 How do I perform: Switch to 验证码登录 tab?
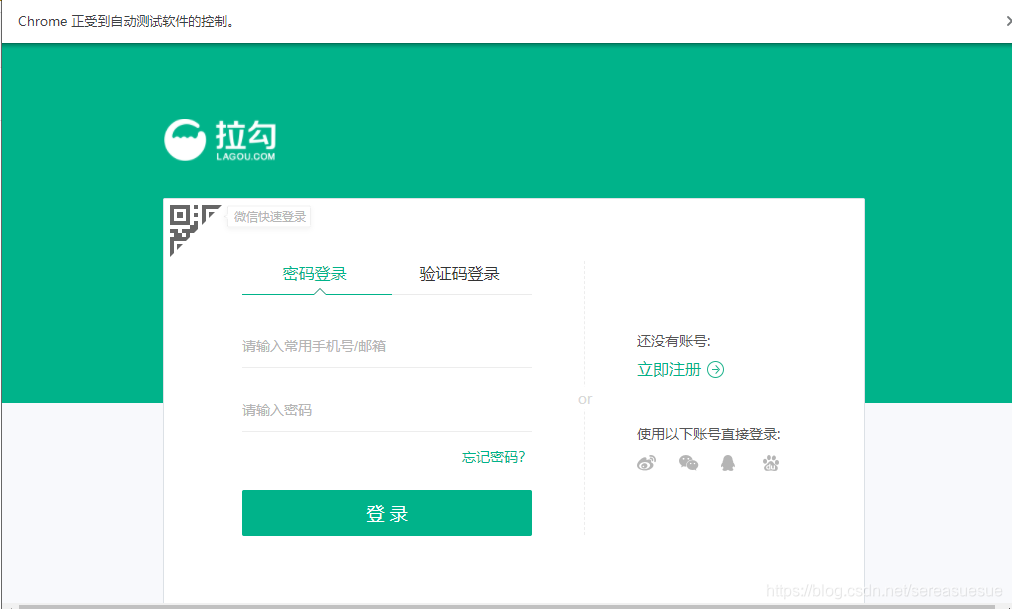(x=460, y=274)
